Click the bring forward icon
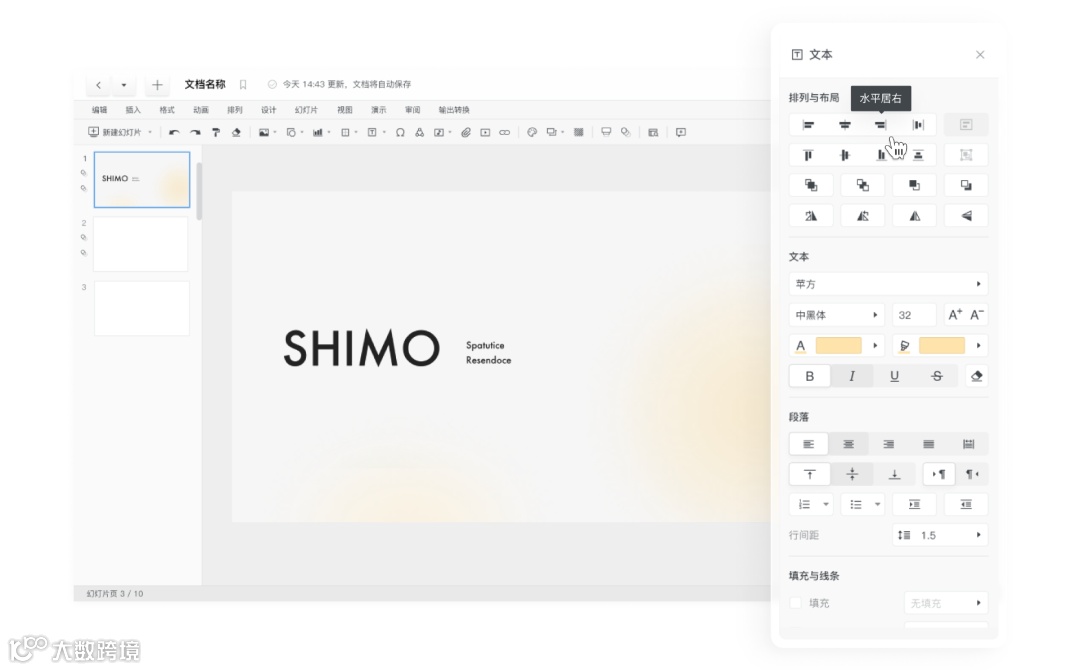 (914, 185)
